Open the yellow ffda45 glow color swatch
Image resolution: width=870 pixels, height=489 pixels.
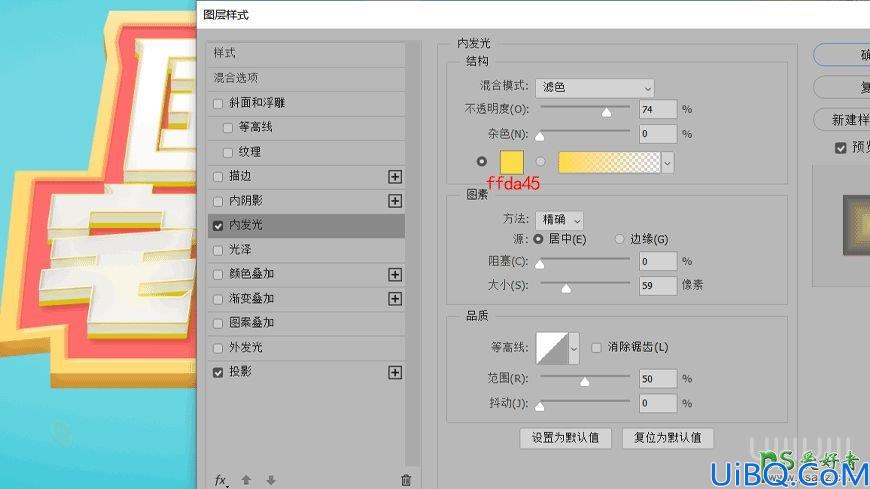click(x=512, y=162)
